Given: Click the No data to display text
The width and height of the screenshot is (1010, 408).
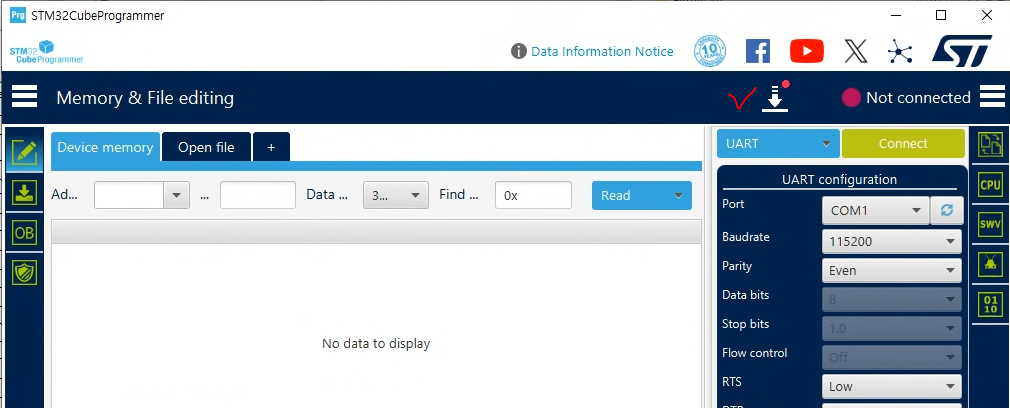Looking at the screenshot, I should coord(376,344).
